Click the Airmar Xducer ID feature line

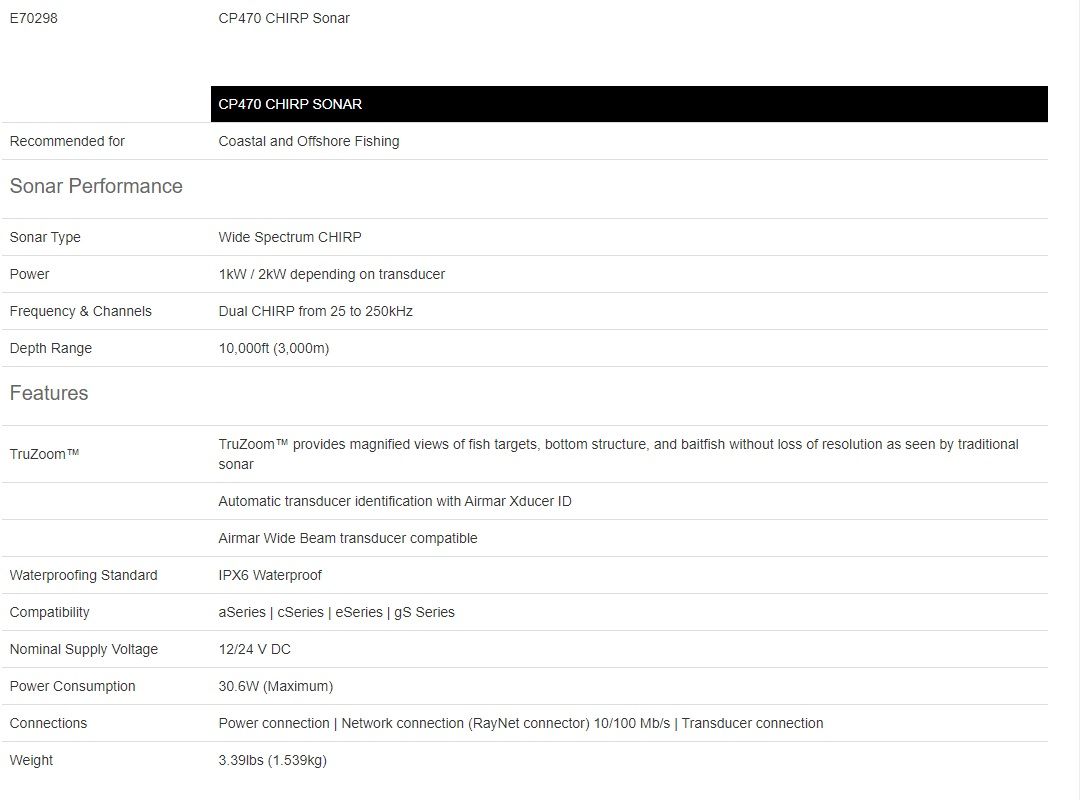pos(395,501)
